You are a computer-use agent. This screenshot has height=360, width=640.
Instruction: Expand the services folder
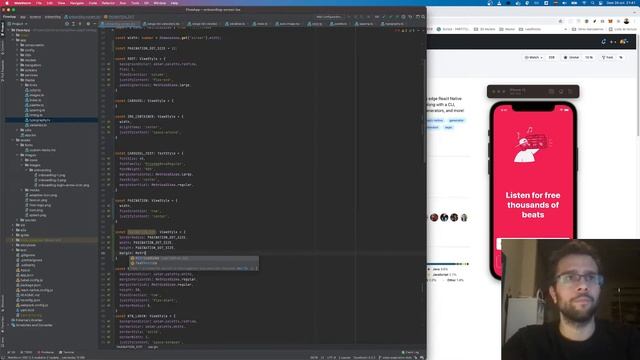(x=18, y=75)
